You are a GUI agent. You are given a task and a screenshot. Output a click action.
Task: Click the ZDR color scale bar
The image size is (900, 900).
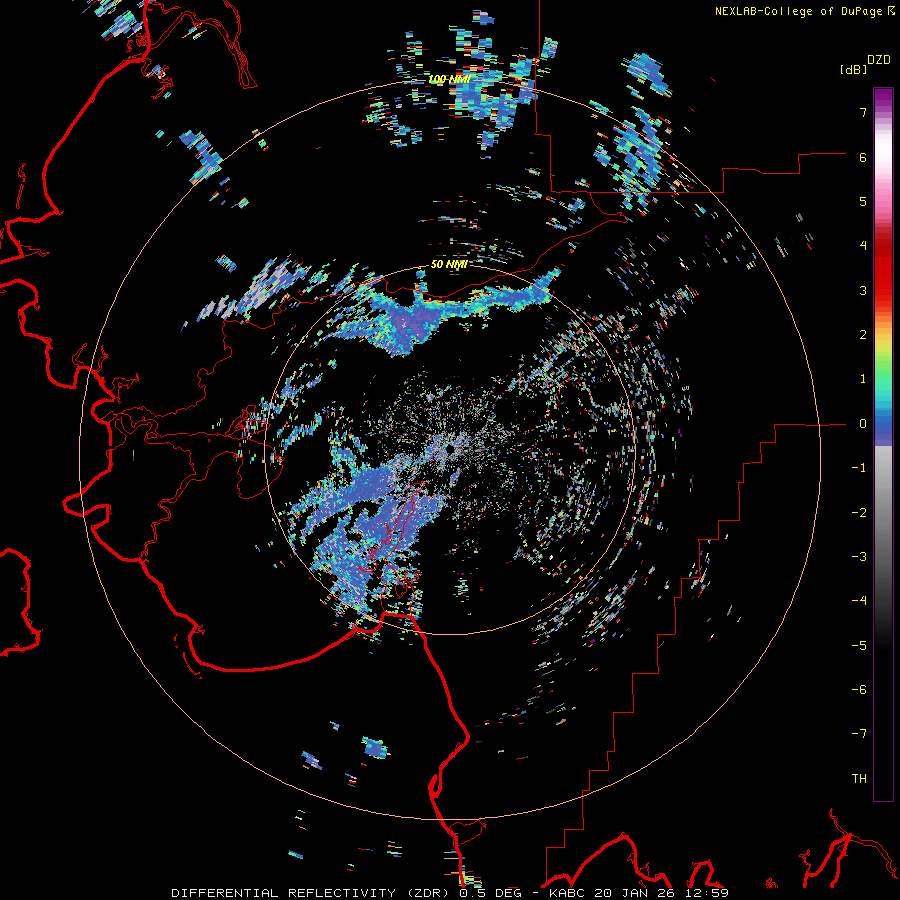click(883, 444)
